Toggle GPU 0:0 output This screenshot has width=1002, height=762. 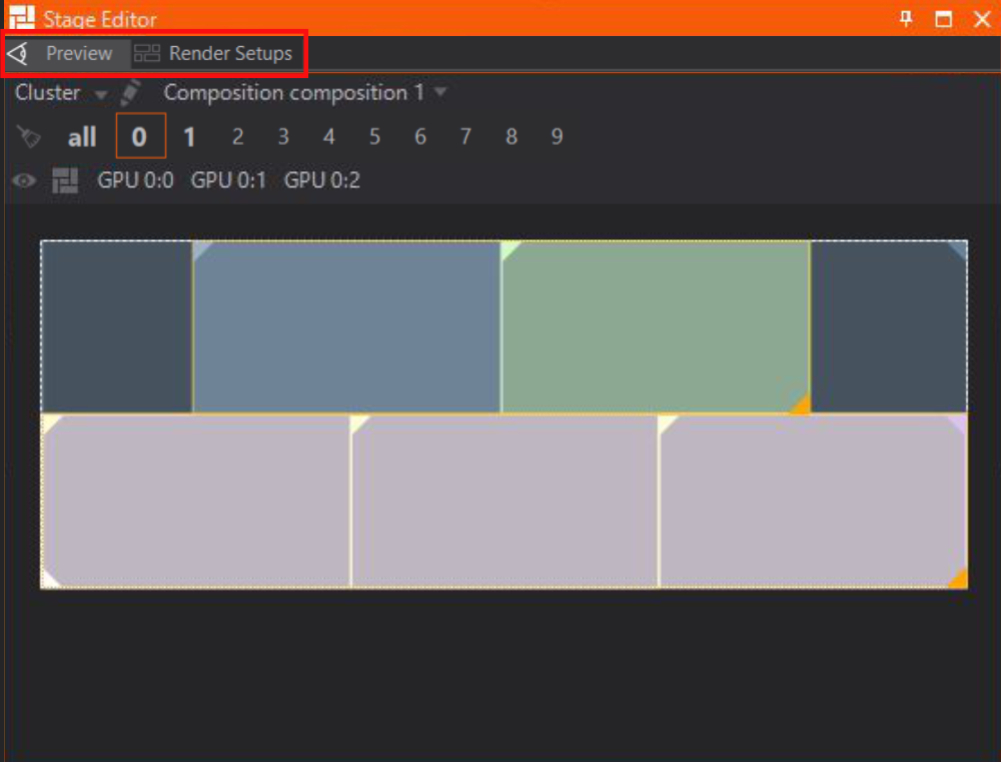pos(135,181)
